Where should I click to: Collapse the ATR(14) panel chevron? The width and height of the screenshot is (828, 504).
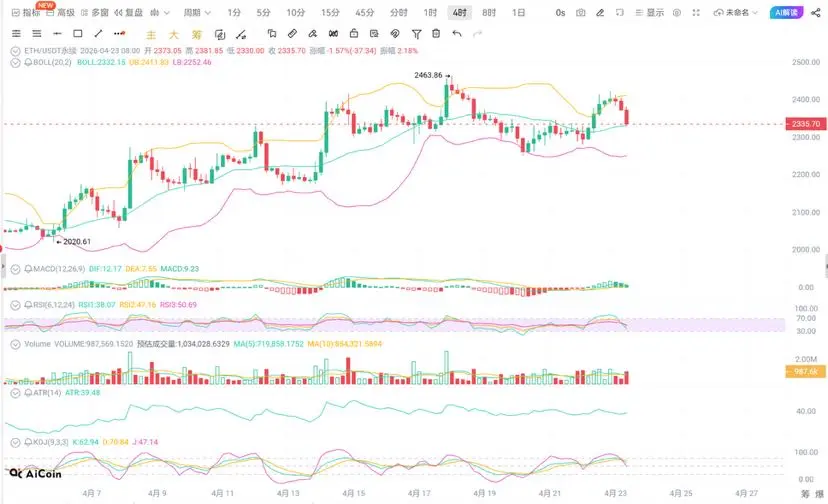(x=15, y=393)
